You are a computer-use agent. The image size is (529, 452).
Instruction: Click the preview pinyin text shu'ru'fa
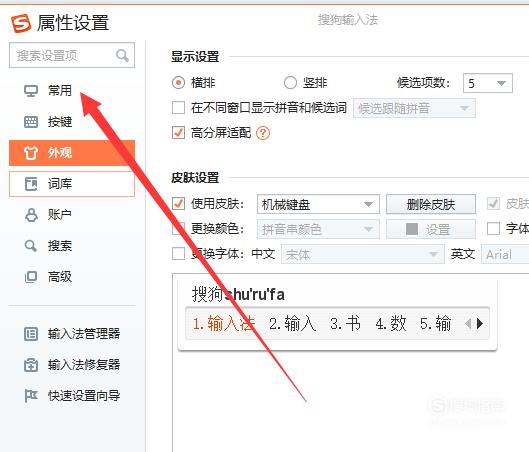coord(254,294)
